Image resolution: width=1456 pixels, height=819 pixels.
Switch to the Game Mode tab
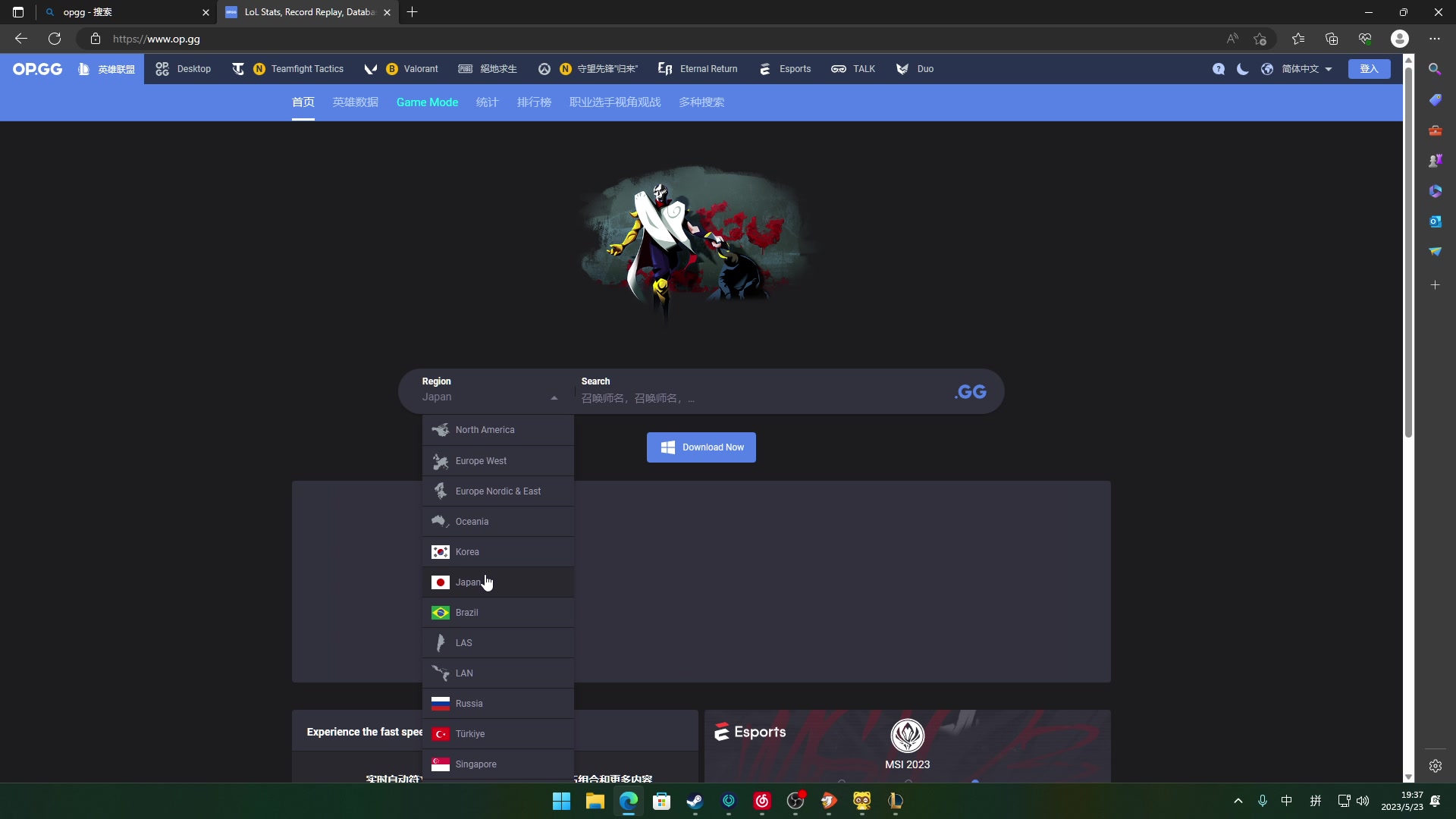point(427,102)
